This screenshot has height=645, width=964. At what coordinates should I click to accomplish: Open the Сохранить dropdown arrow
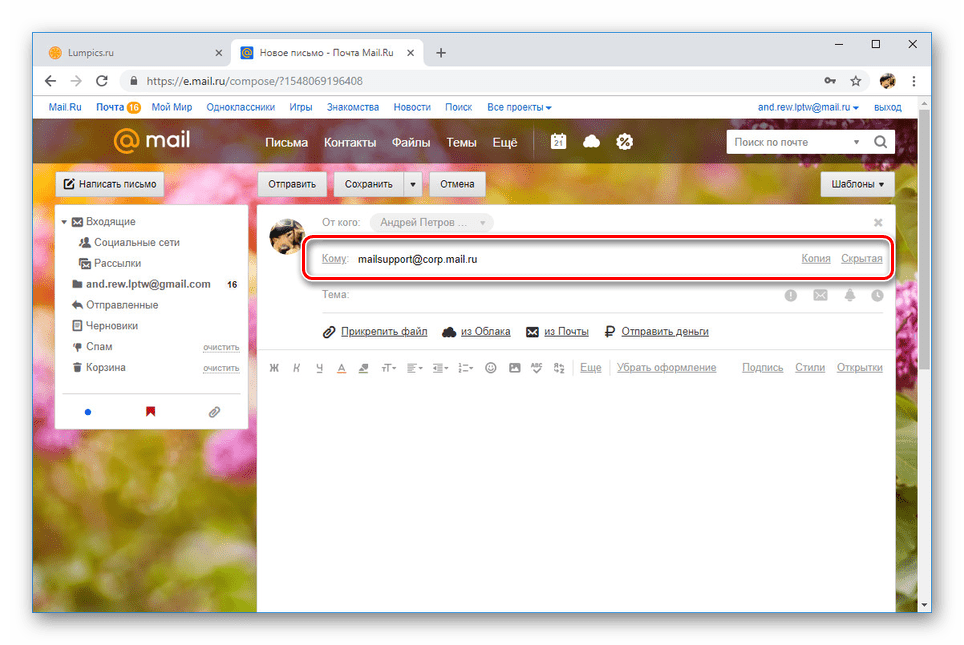(413, 184)
